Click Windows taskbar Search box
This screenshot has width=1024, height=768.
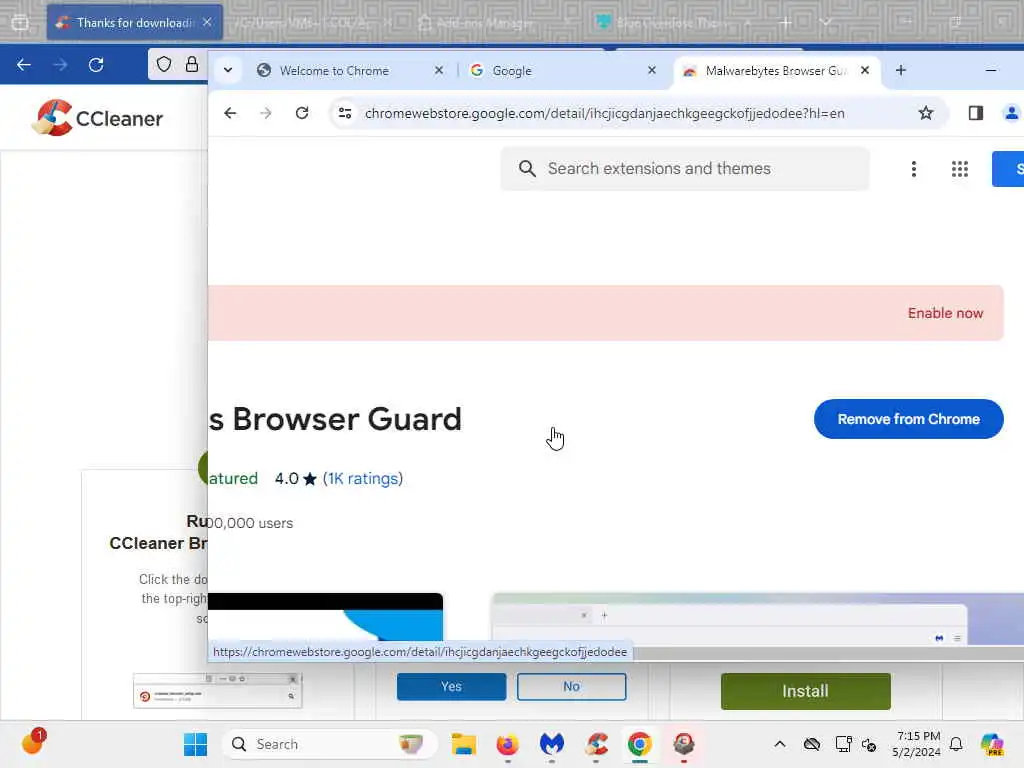pyautogui.click(x=329, y=744)
